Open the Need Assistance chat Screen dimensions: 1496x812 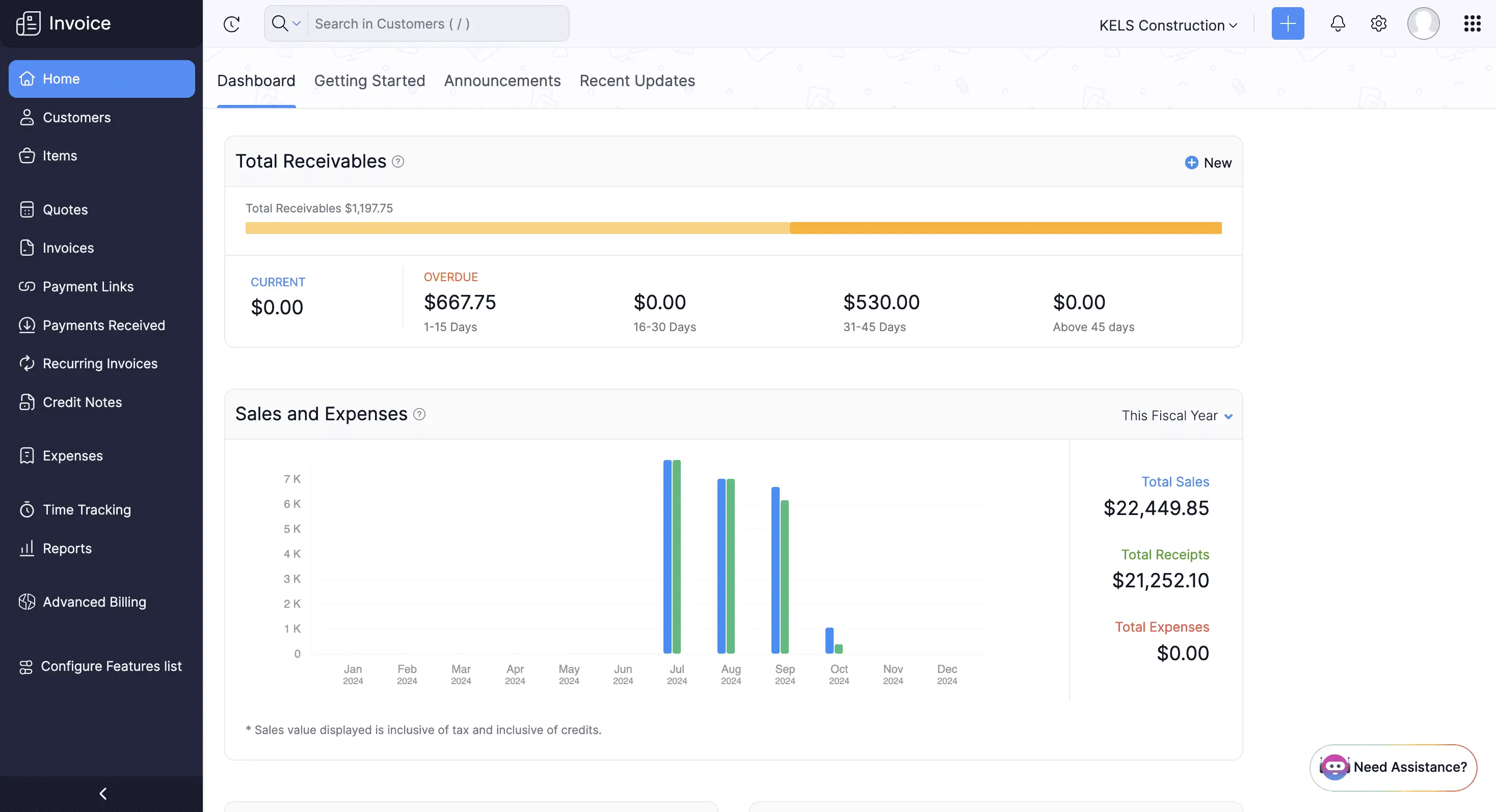pyautogui.click(x=1393, y=767)
